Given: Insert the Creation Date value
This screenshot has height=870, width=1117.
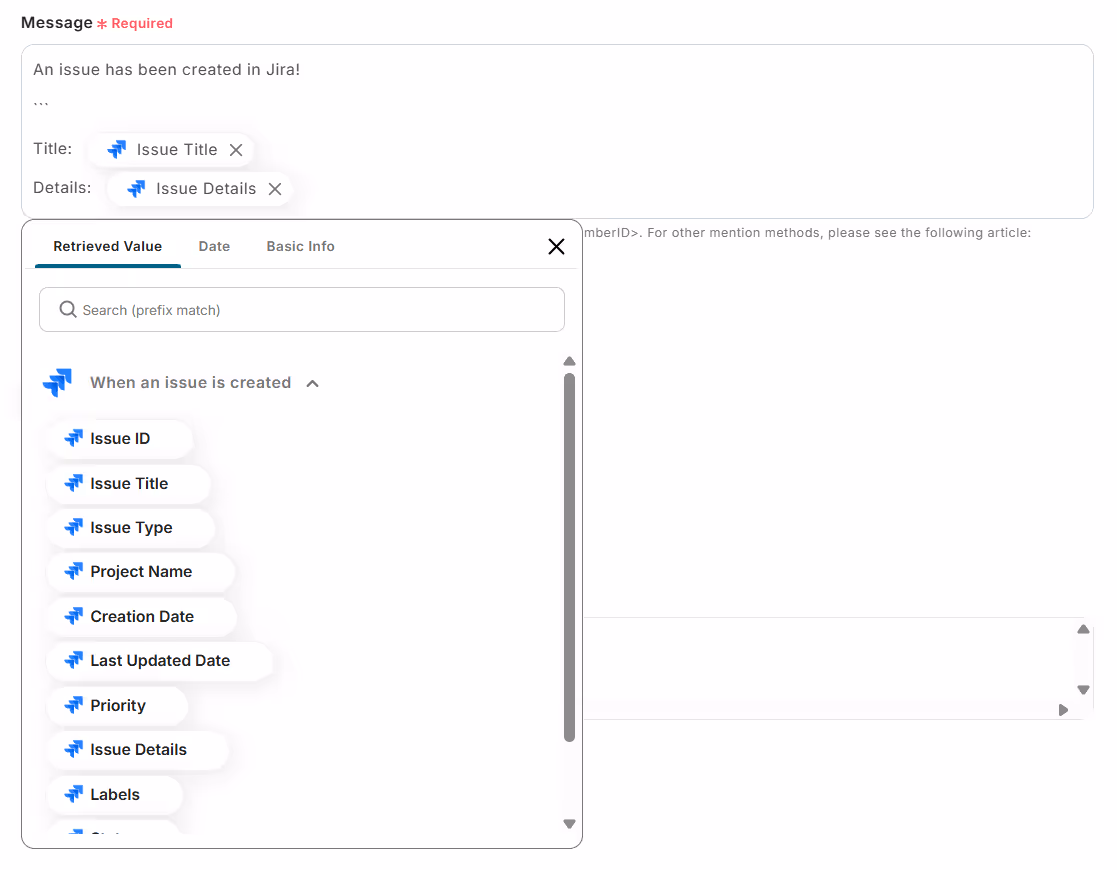Looking at the screenshot, I should click(141, 617).
